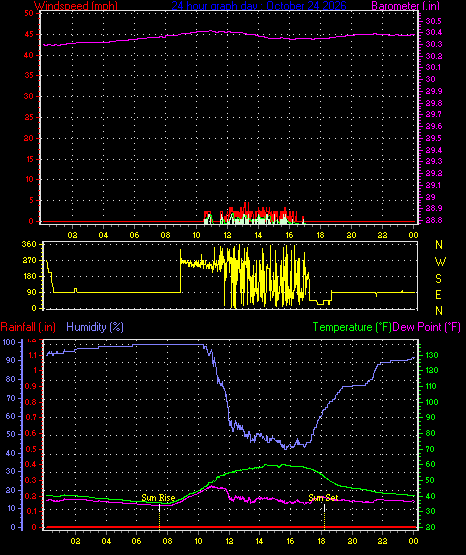The width and height of the screenshot is (466, 555).
Task: Click the "Dew Point (°F)" legend label
Action: coord(427,327)
